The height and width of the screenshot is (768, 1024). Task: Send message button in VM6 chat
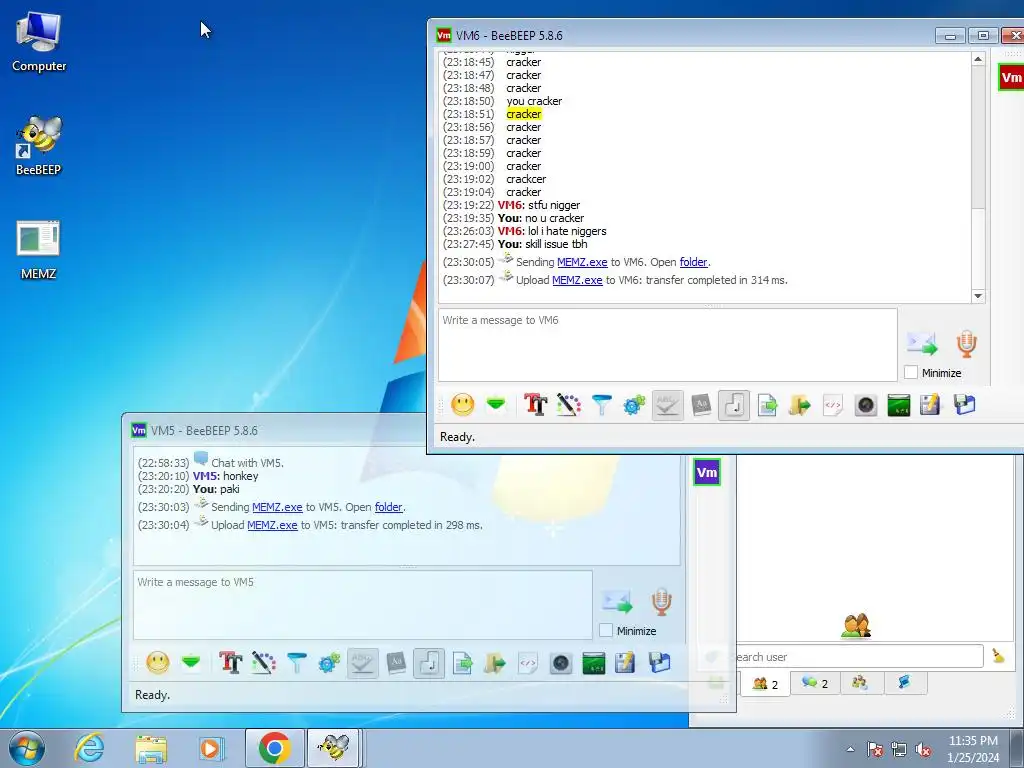[921, 343]
